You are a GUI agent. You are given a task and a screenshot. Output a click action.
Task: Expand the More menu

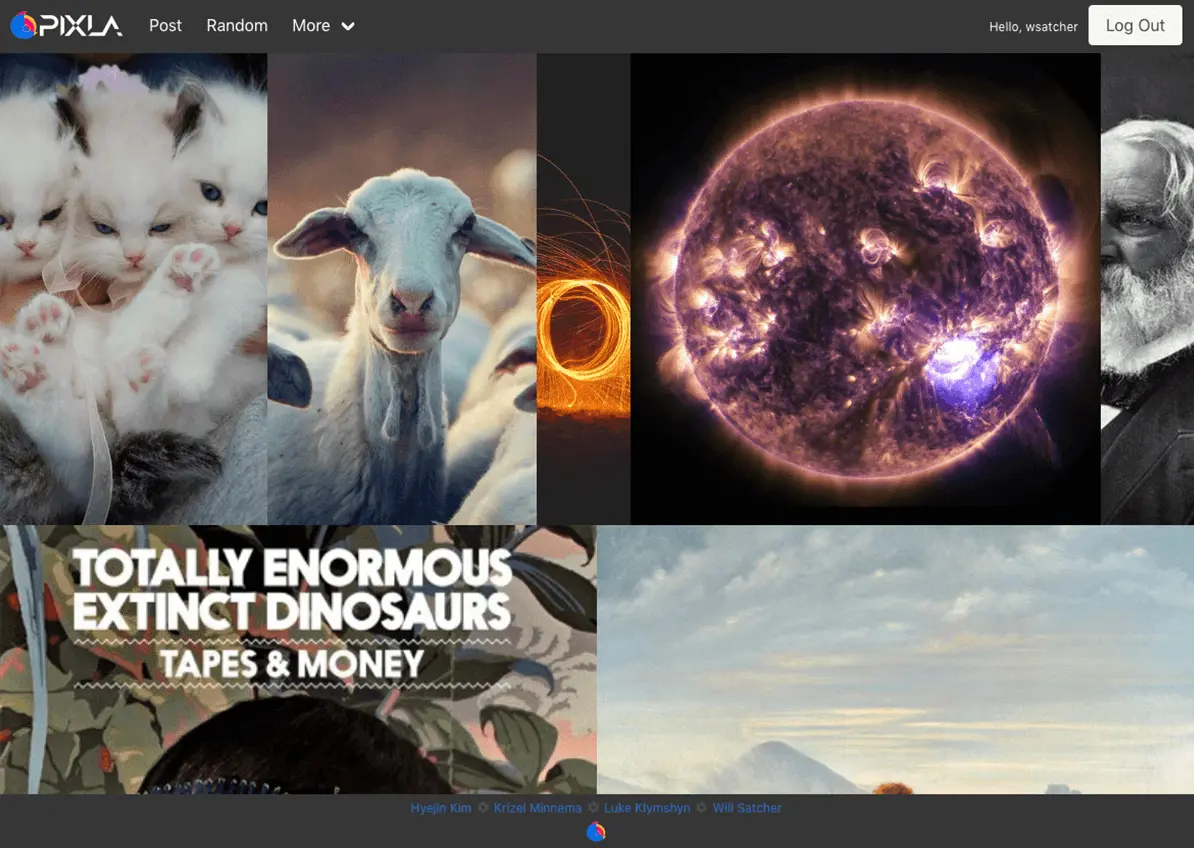click(x=323, y=25)
